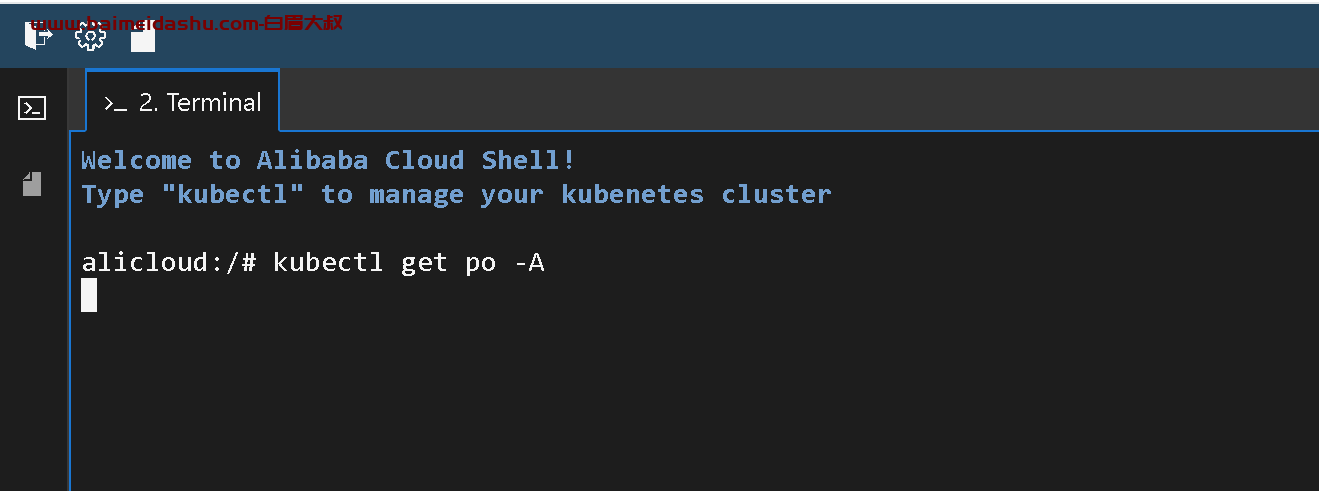
Task: Click the white new file icon in header
Action: pos(143,39)
